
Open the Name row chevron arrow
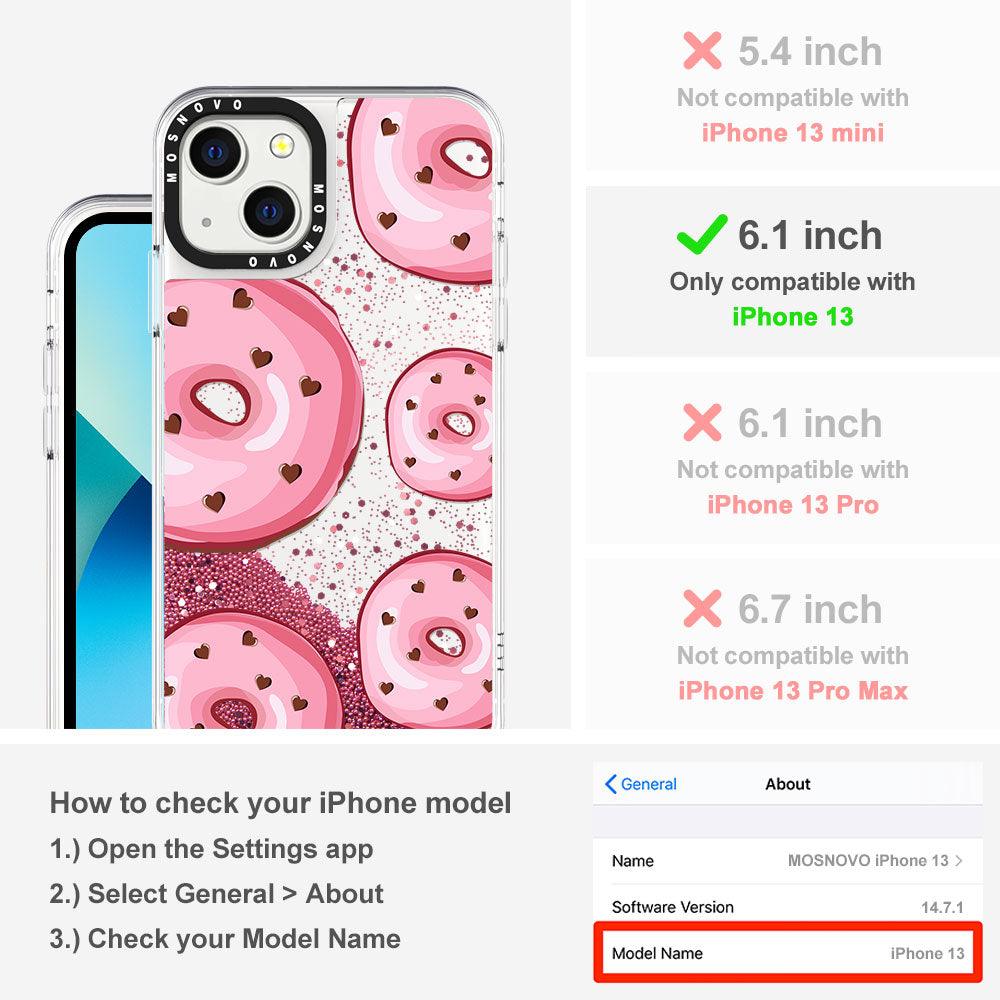(x=959, y=860)
